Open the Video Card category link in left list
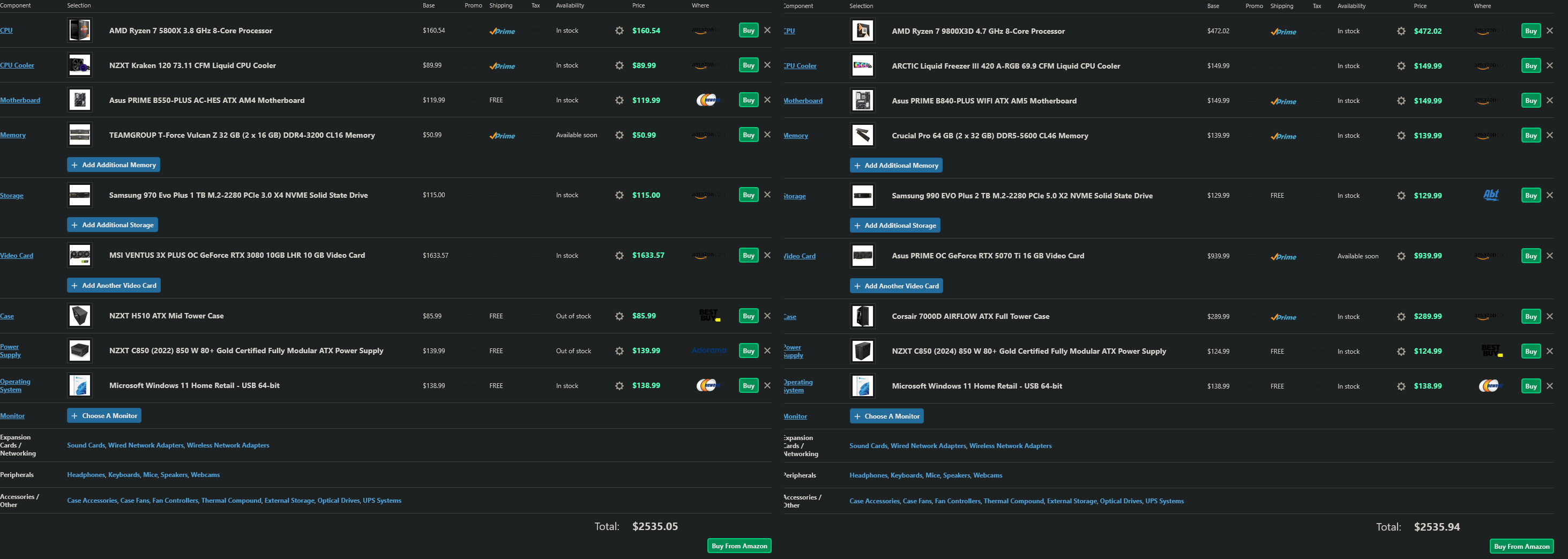The height and width of the screenshot is (559, 1568). pyautogui.click(x=17, y=255)
